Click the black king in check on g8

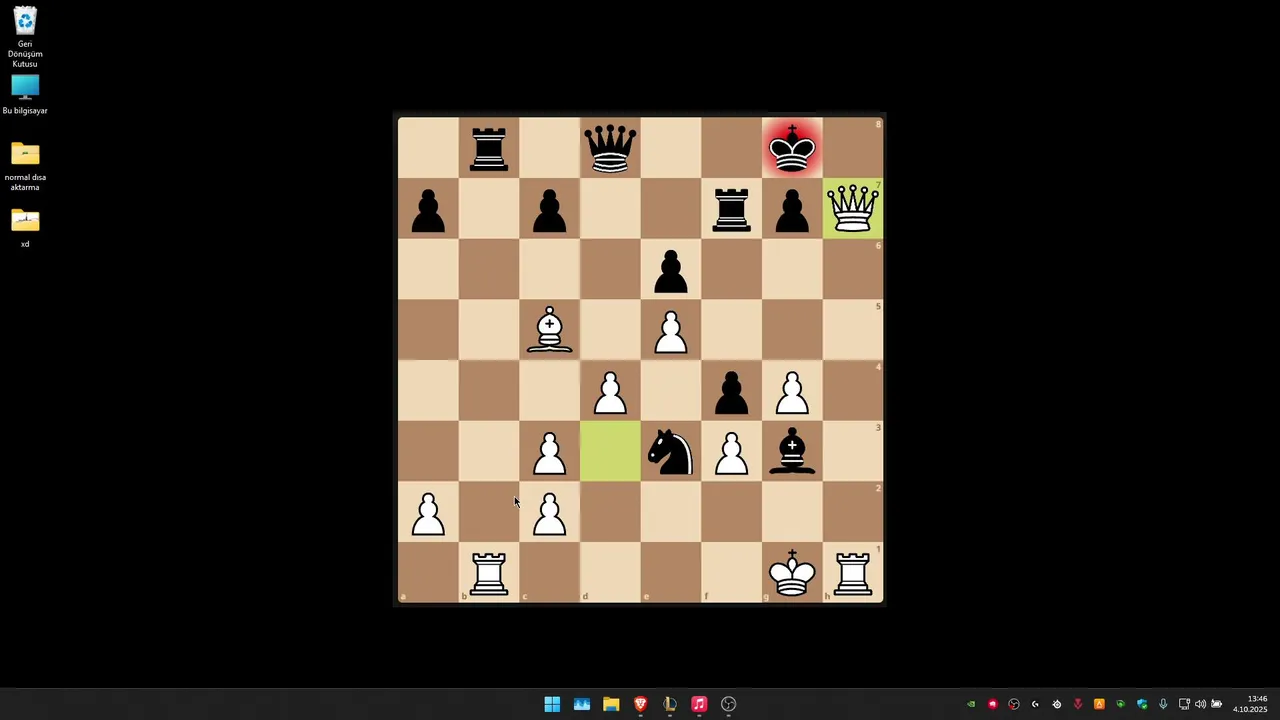point(792,148)
